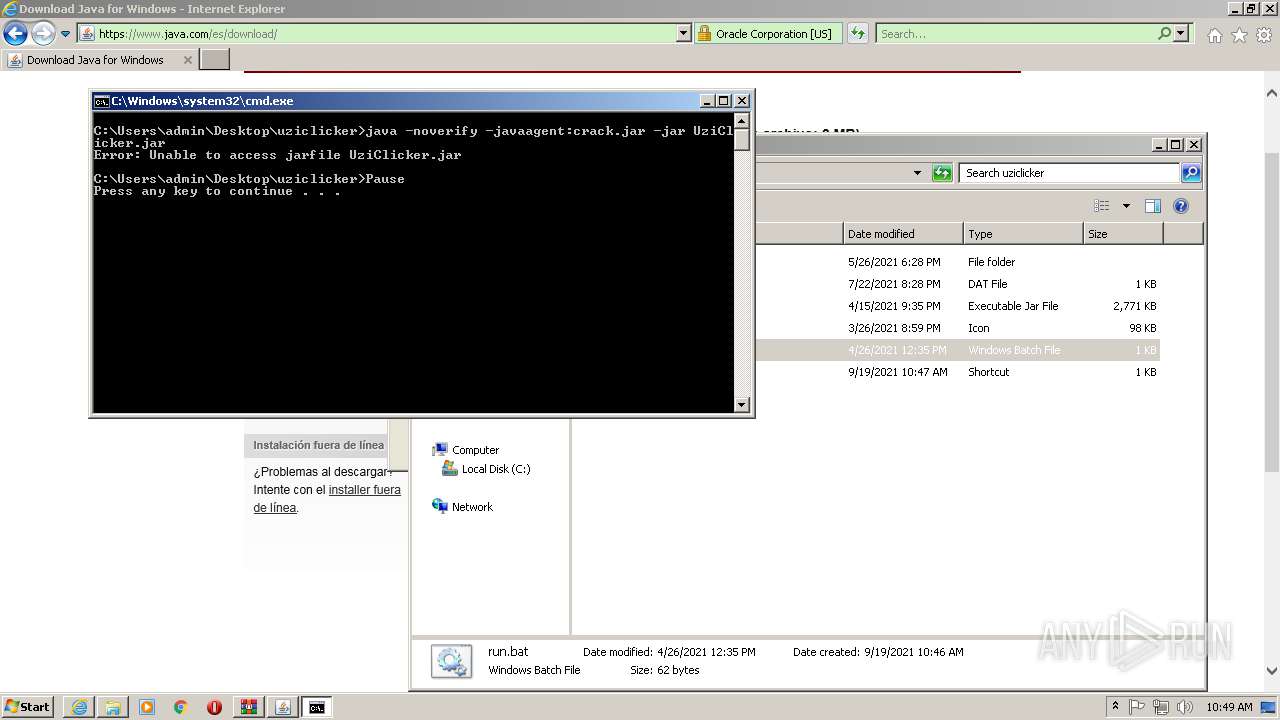1280x720 pixels.
Task: Click the cmd window scrollbar thumb
Action: pos(742,138)
